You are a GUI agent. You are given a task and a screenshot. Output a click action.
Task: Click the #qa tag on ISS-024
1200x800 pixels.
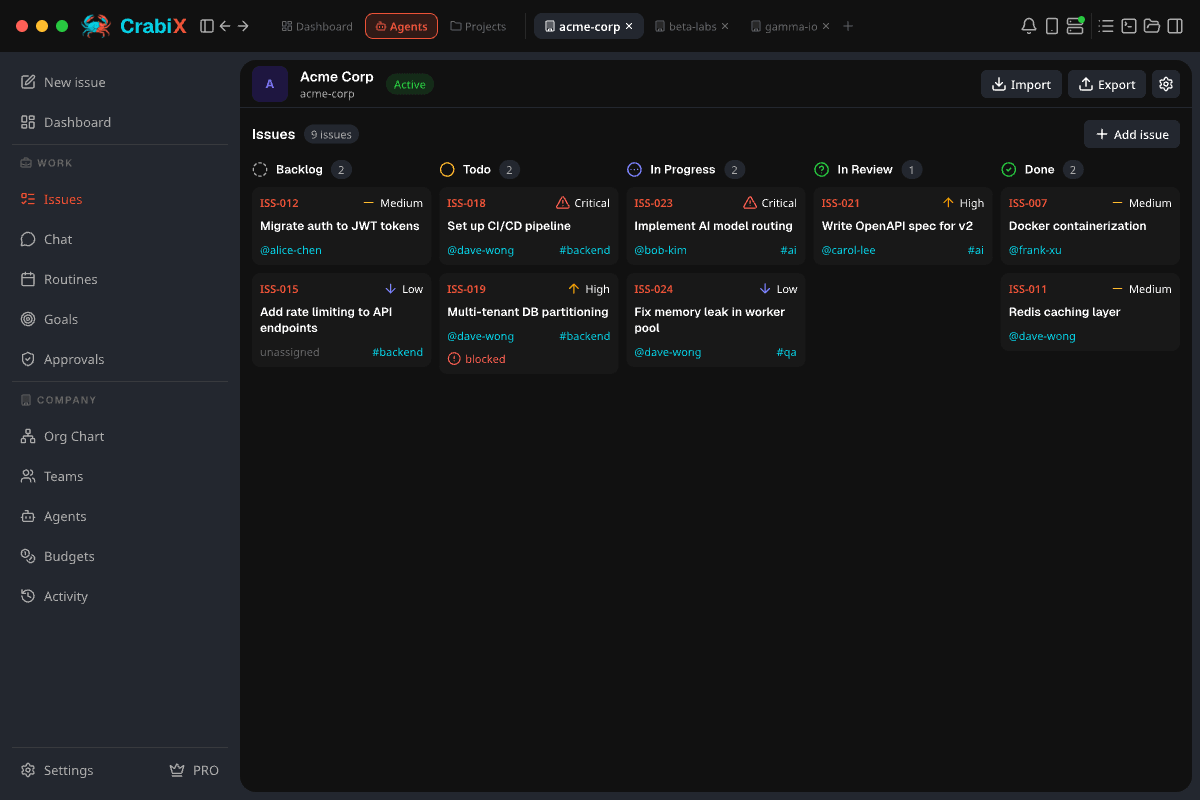pos(787,352)
